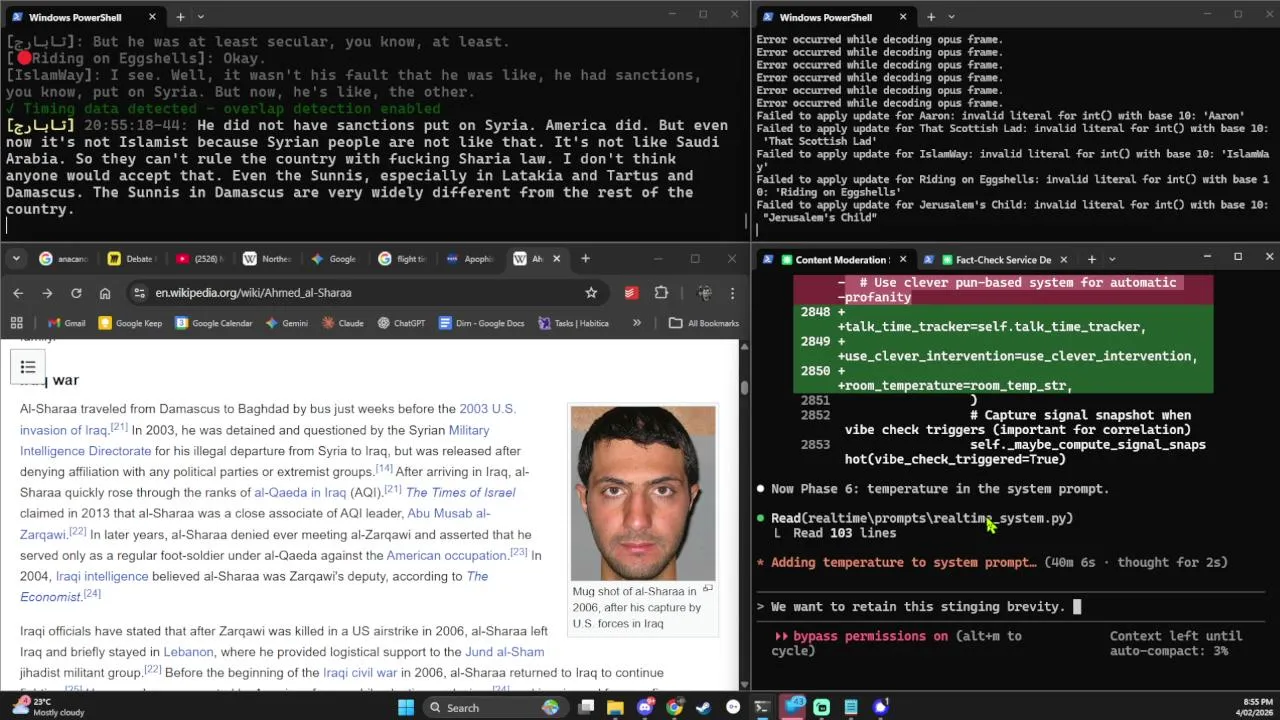This screenshot has height=720, width=1280.
Task: Open Chrome extensions puzzle icon
Action: (x=661, y=293)
